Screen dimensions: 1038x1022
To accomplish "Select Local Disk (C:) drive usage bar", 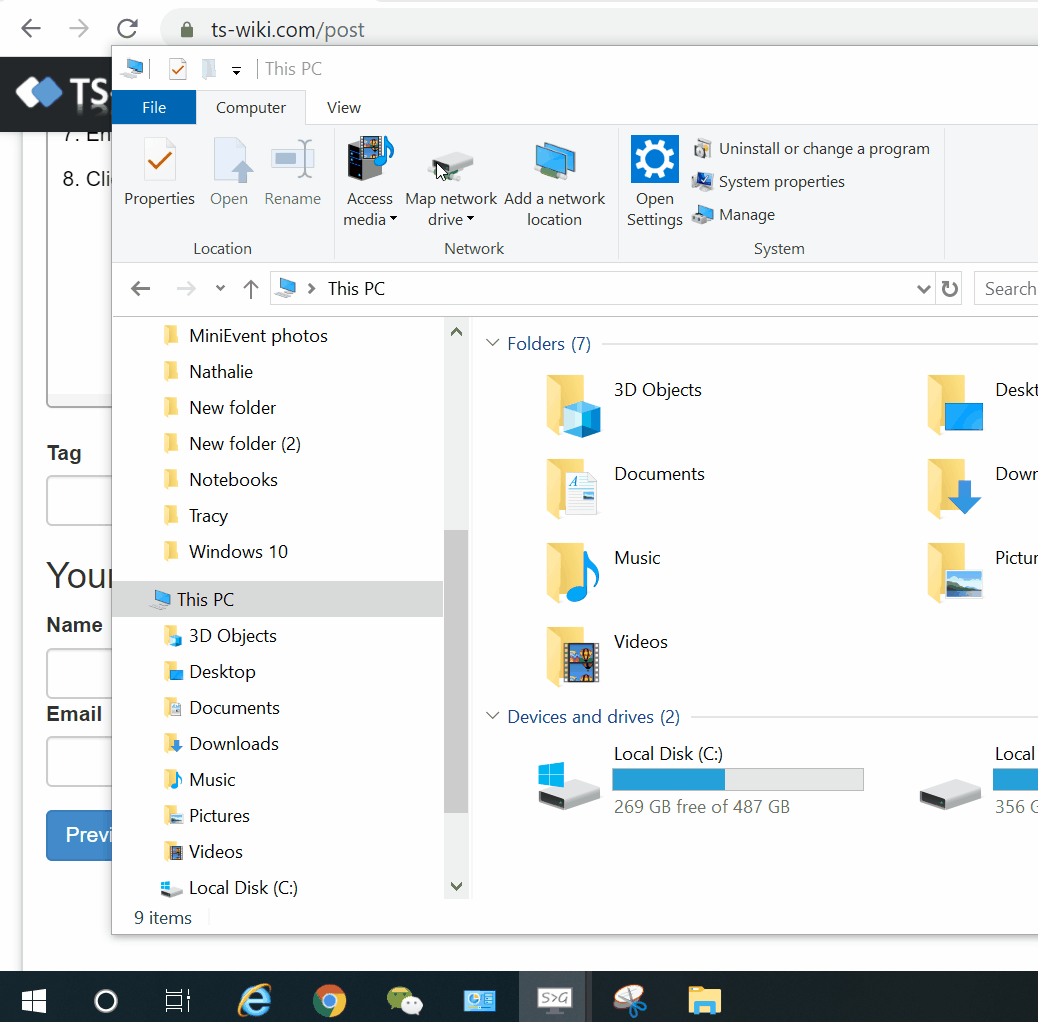I will (x=737, y=780).
